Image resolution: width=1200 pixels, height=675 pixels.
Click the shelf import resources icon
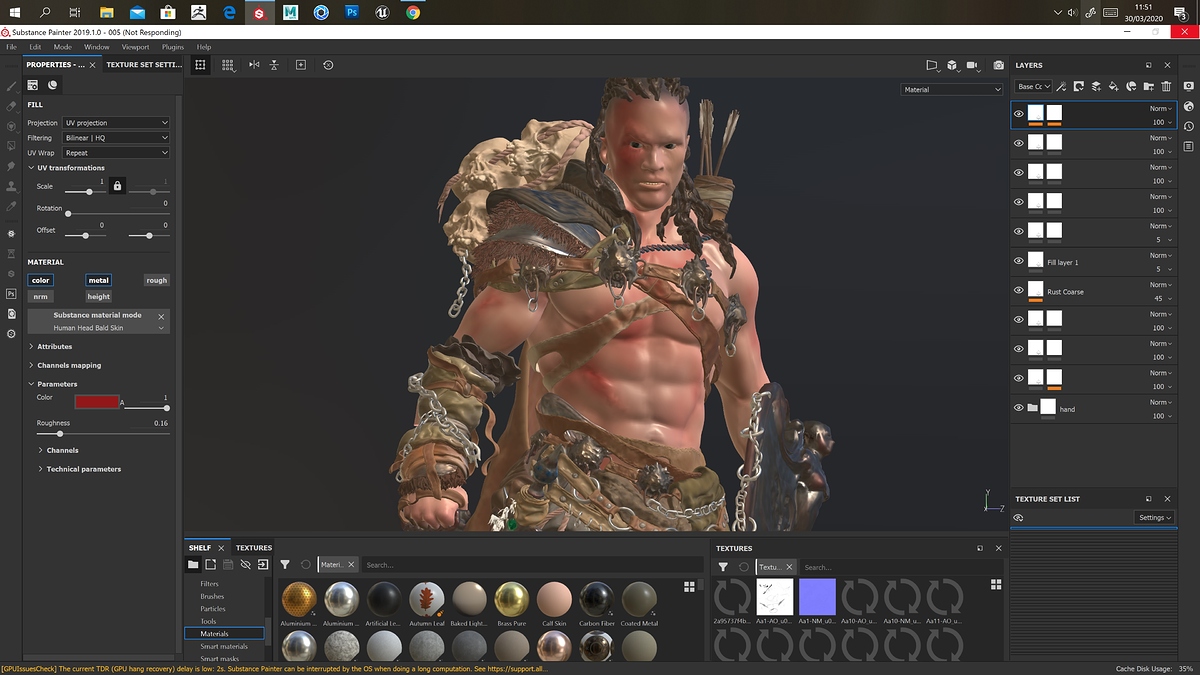(x=263, y=565)
